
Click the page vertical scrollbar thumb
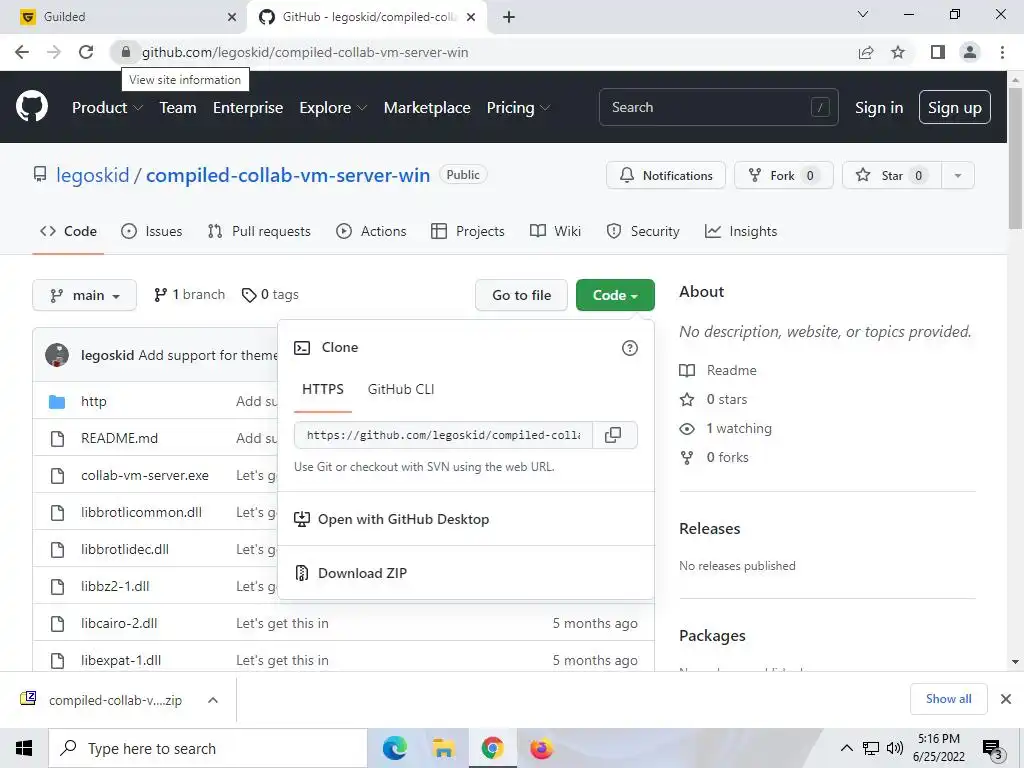[1016, 158]
